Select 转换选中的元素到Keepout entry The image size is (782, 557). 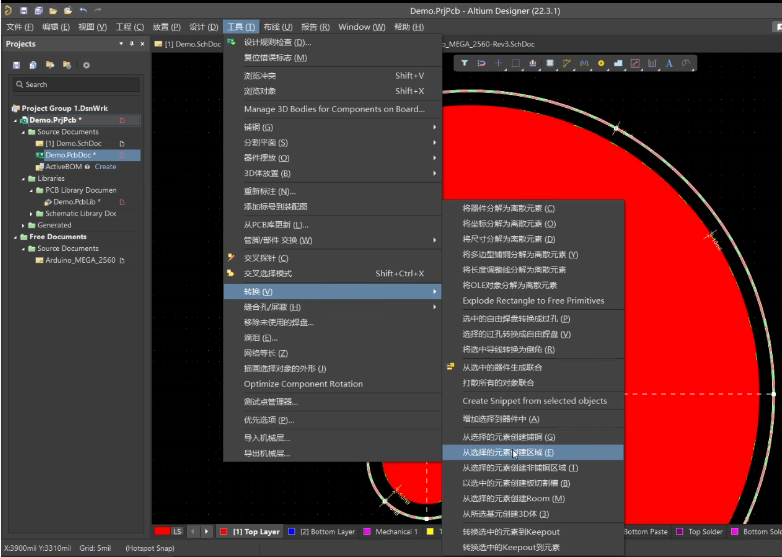(533, 532)
